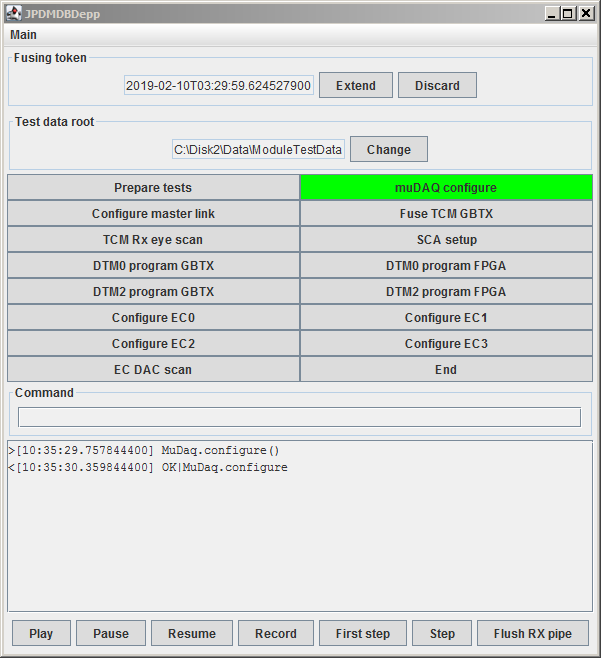Screen dimensions: 601x658
Task: Click DTM0 program GBTX
Action: coord(153,265)
